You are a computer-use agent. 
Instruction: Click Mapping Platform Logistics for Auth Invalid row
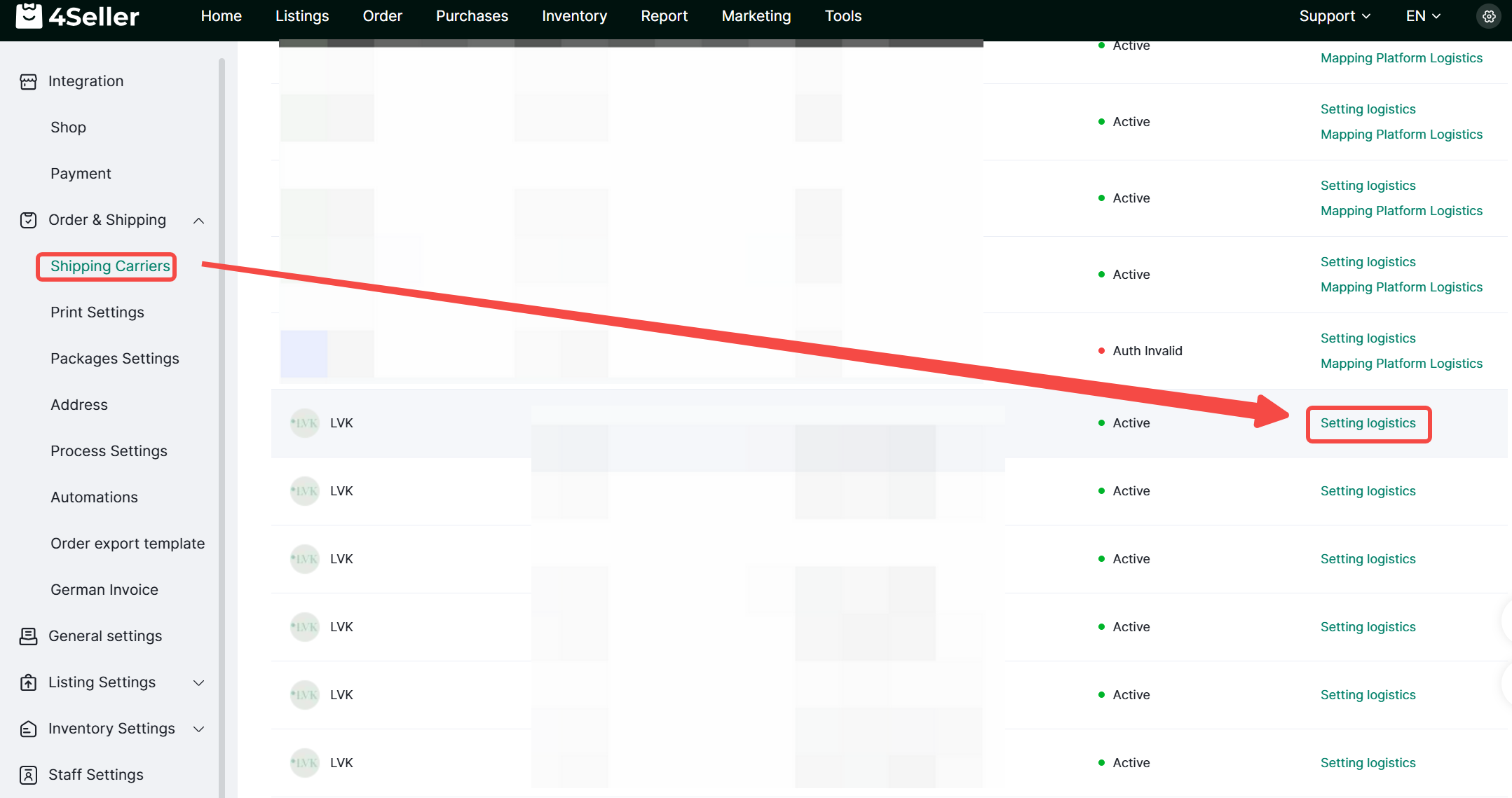pos(1401,364)
